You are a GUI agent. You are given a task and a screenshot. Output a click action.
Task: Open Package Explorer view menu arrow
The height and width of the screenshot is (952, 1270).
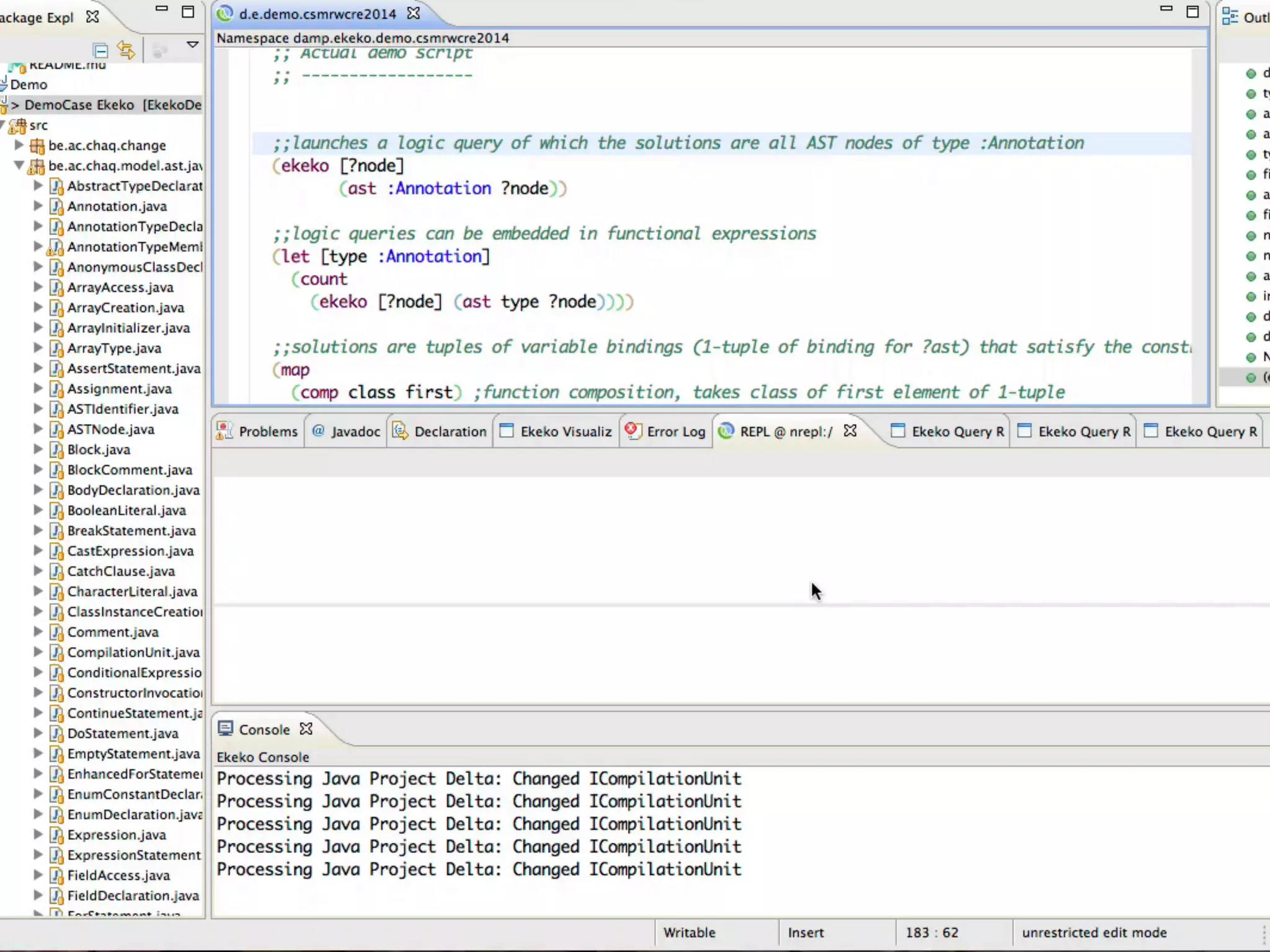[x=192, y=45]
